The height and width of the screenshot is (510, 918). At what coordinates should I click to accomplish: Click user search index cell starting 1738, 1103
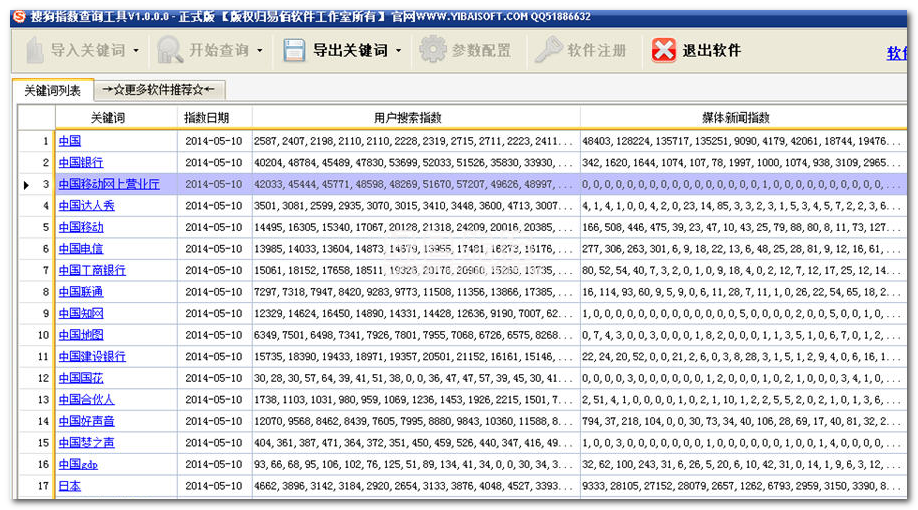(416, 399)
